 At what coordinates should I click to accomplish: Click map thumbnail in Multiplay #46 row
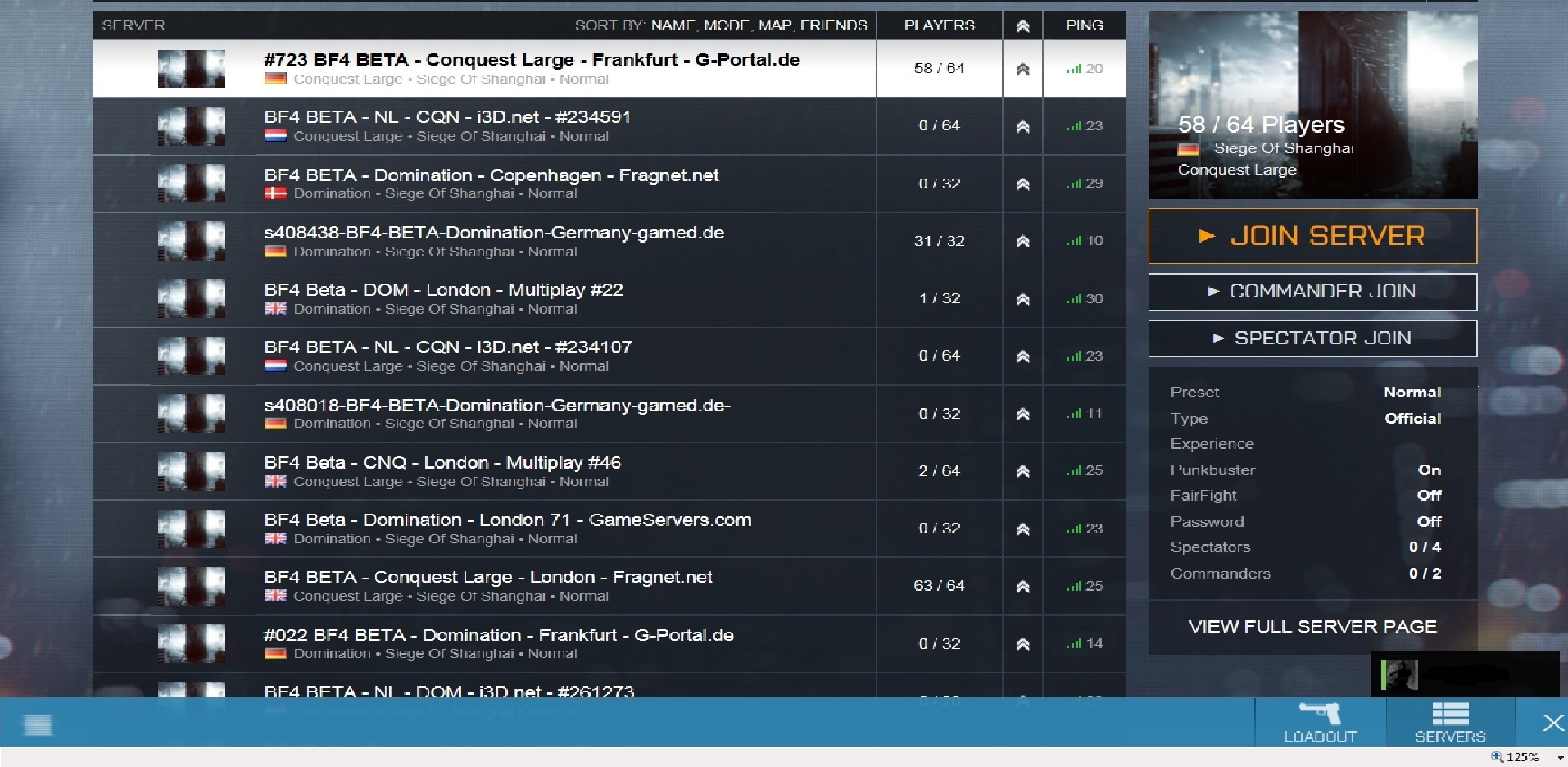point(192,472)
